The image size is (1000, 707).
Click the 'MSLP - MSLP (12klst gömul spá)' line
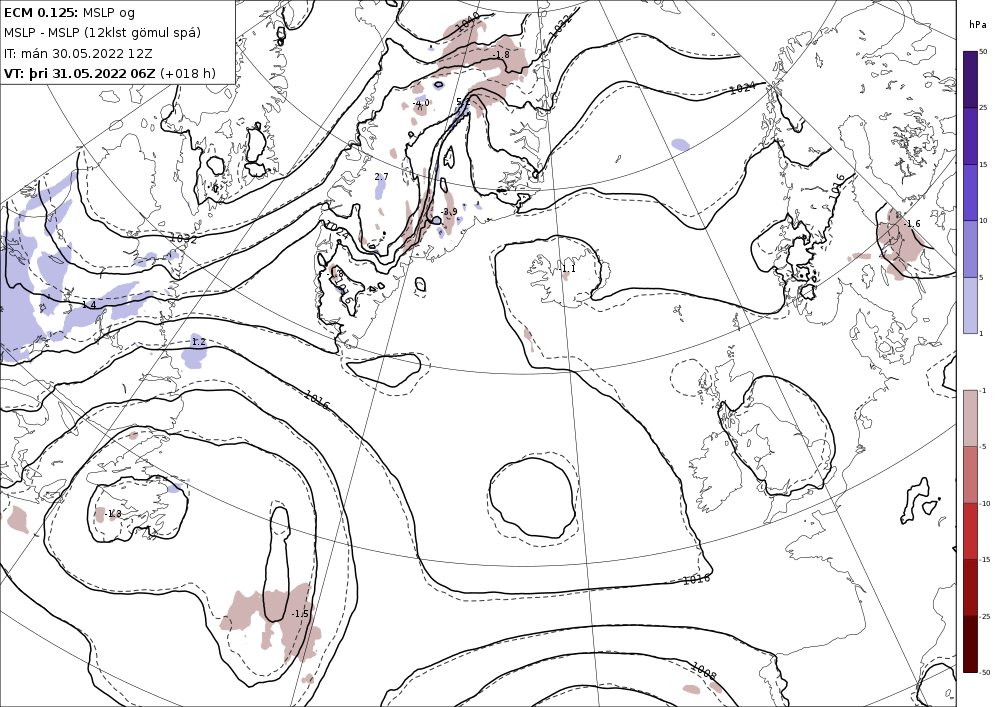tap(102, 33)
